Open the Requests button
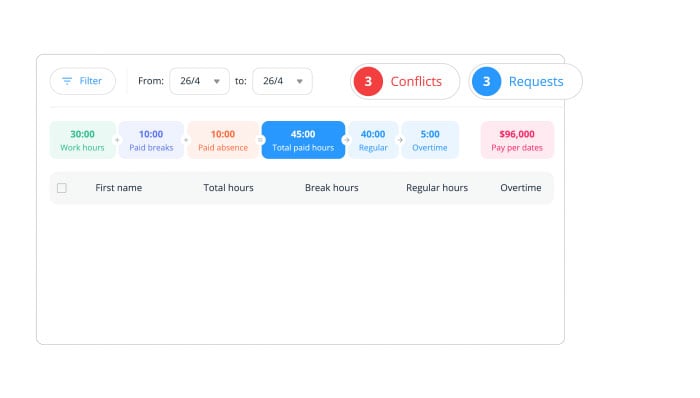Viewport: 700px width, 398px height. (525, 81)
